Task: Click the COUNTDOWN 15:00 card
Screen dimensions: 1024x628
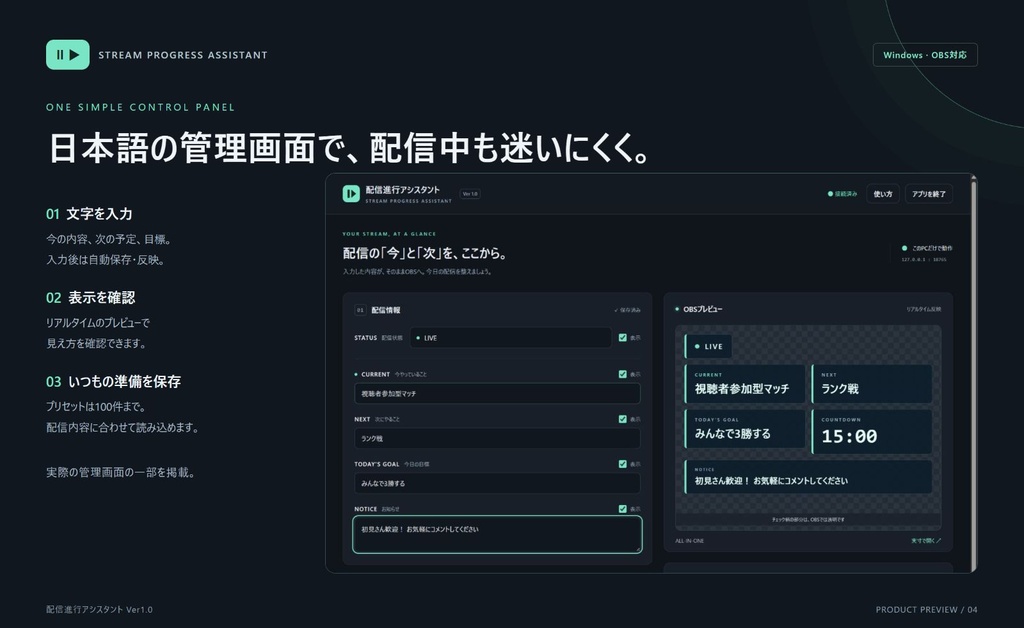Action: tap(871, 431)
